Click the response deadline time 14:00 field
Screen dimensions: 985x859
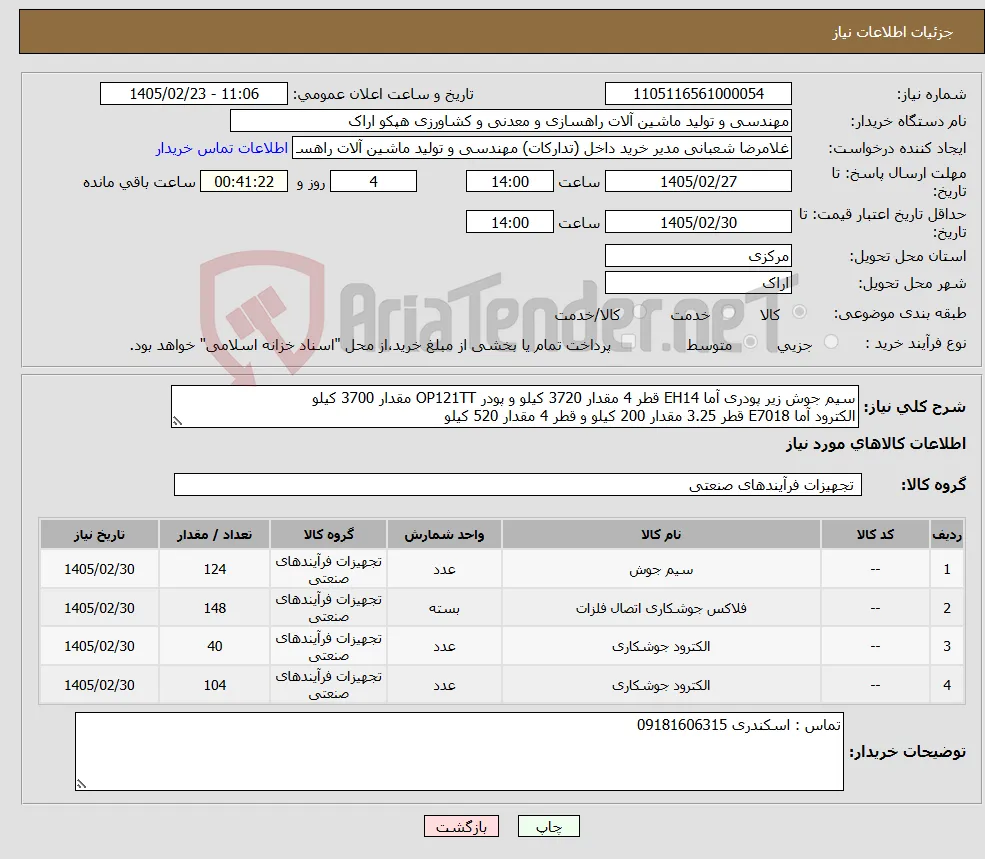click(x=509, y=182)
